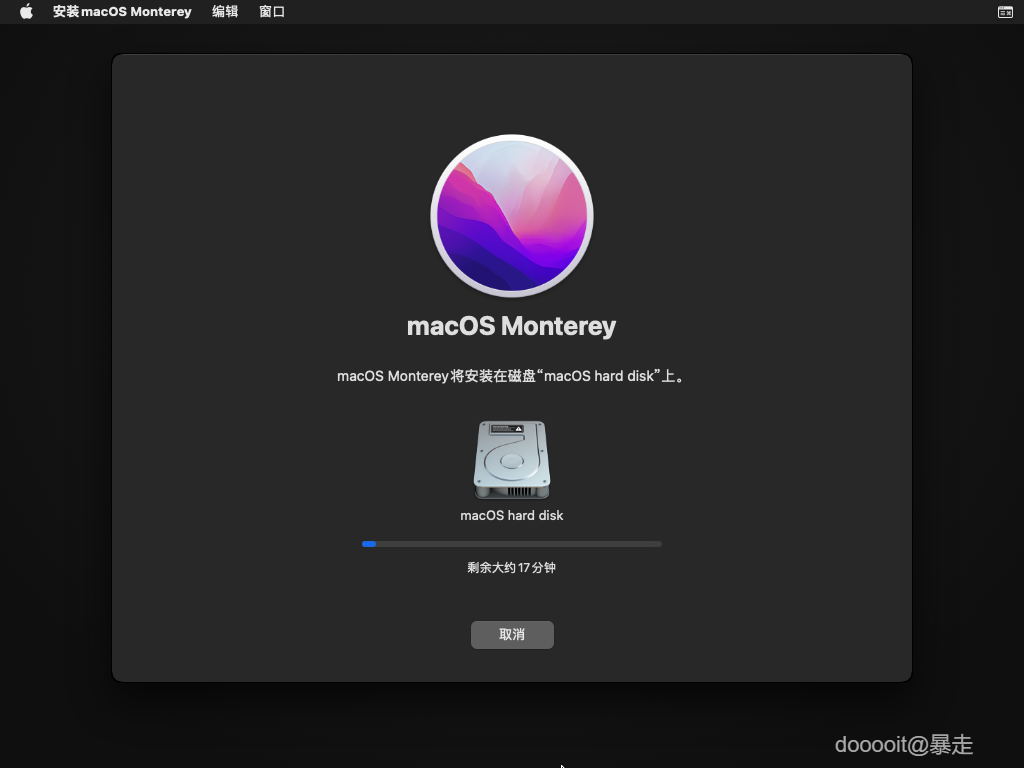Viewport: 1024px width, 768px height.
Task: Click the keyboard status icon at top right
Action: pos(1007,11)
